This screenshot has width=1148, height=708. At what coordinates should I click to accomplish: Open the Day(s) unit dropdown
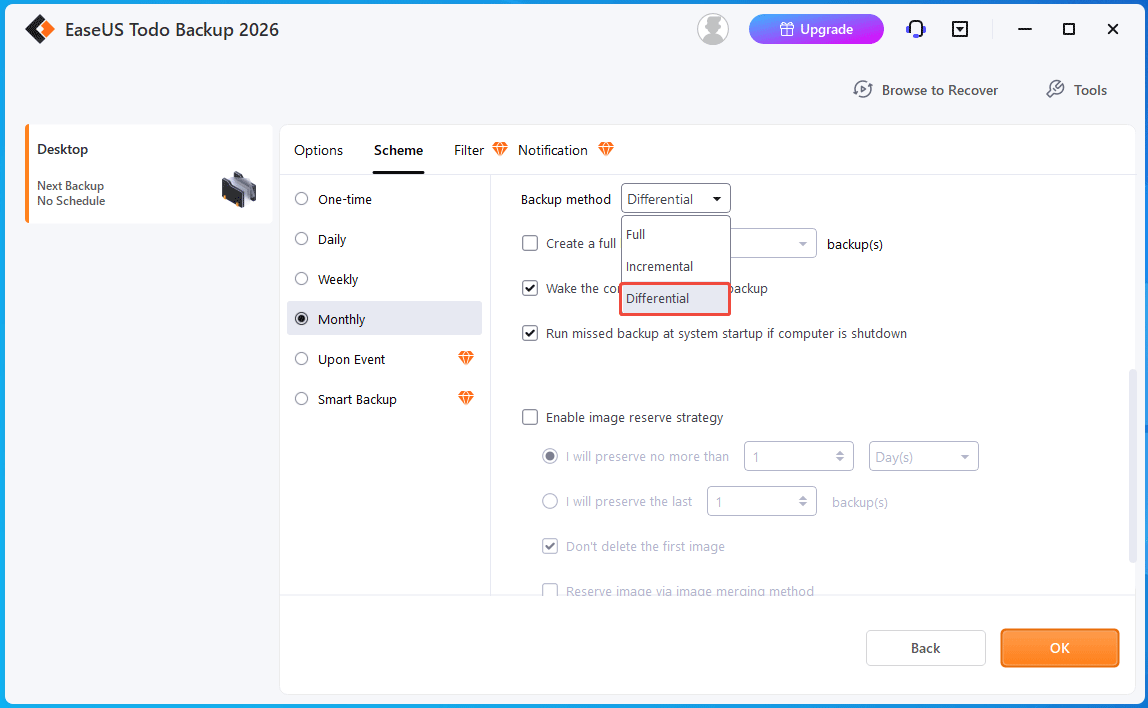point(922,456)
